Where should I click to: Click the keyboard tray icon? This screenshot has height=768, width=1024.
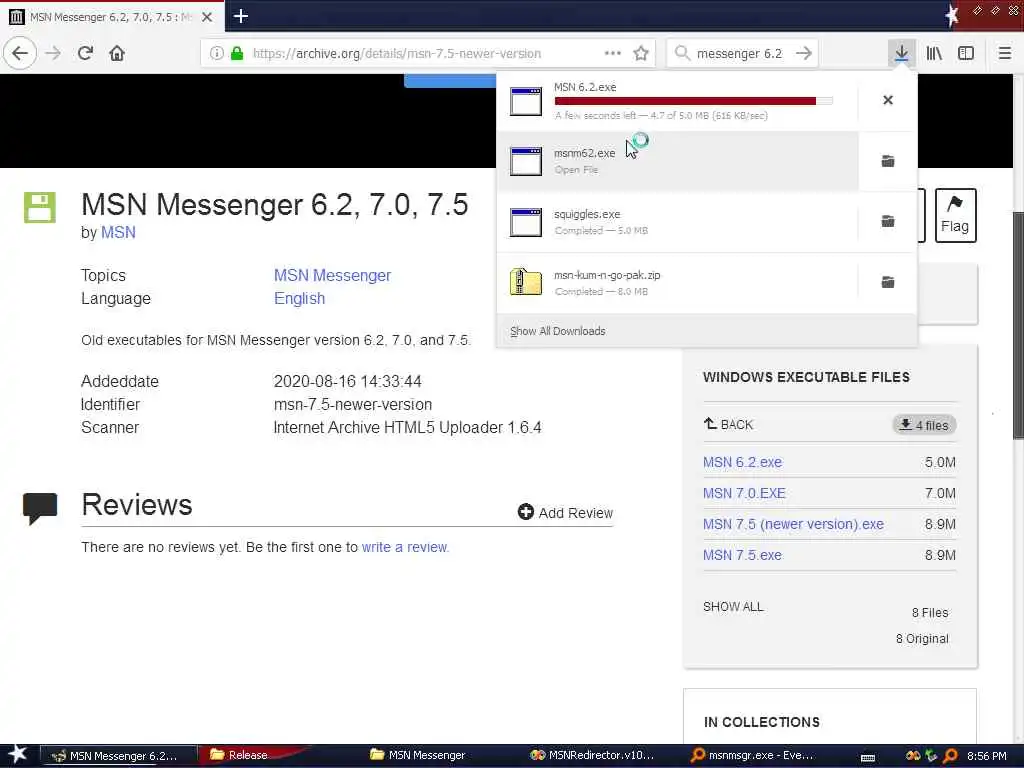[868, 757]
